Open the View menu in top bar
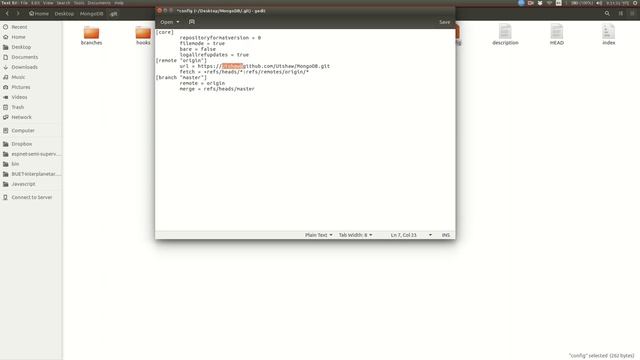The image size is (640, 360). tap(48, 3)
